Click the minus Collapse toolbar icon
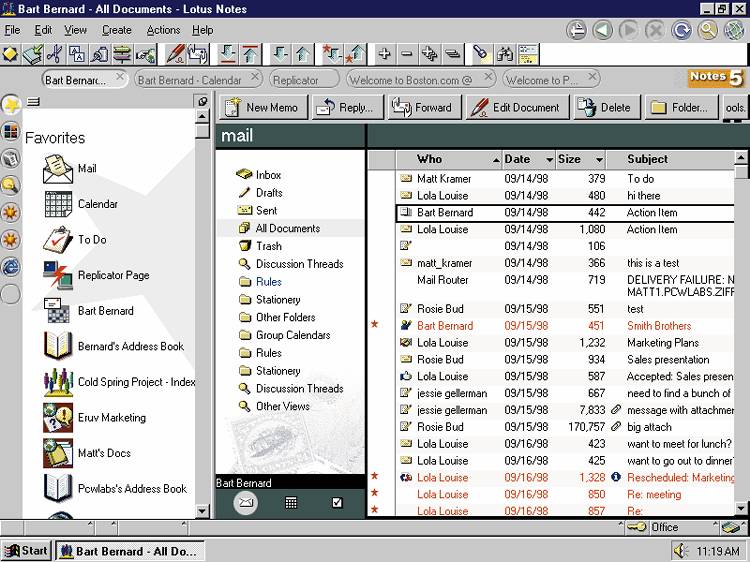 click(x=406, y=54)
